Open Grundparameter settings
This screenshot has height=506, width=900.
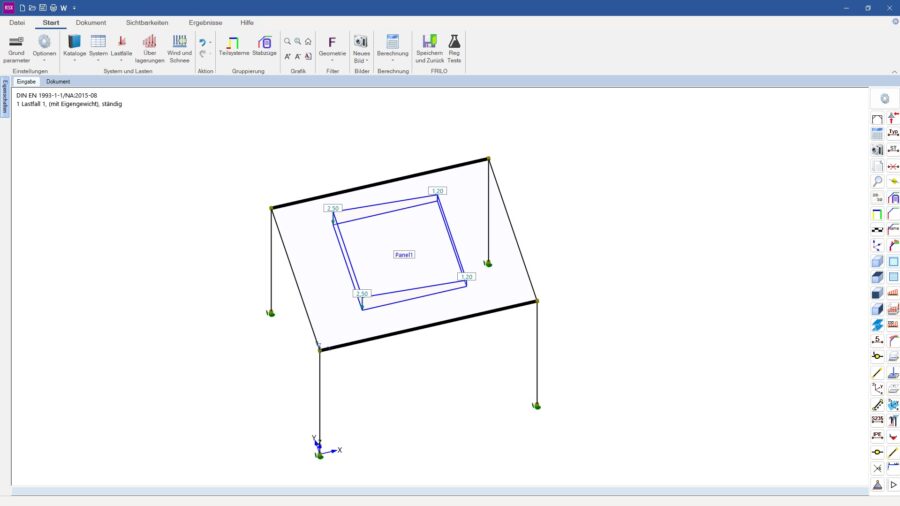16,47
